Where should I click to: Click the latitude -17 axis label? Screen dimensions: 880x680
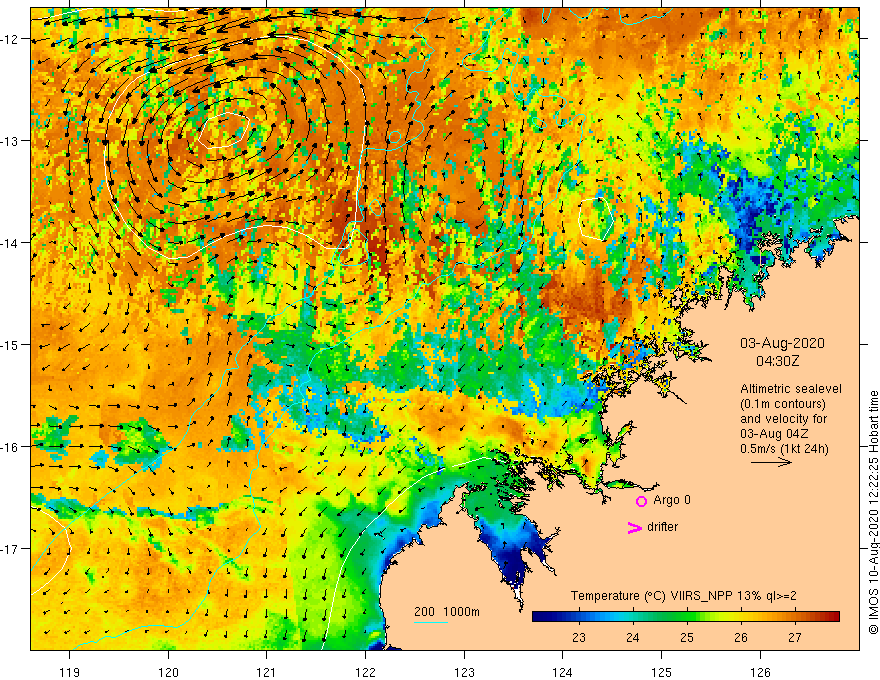10,549
